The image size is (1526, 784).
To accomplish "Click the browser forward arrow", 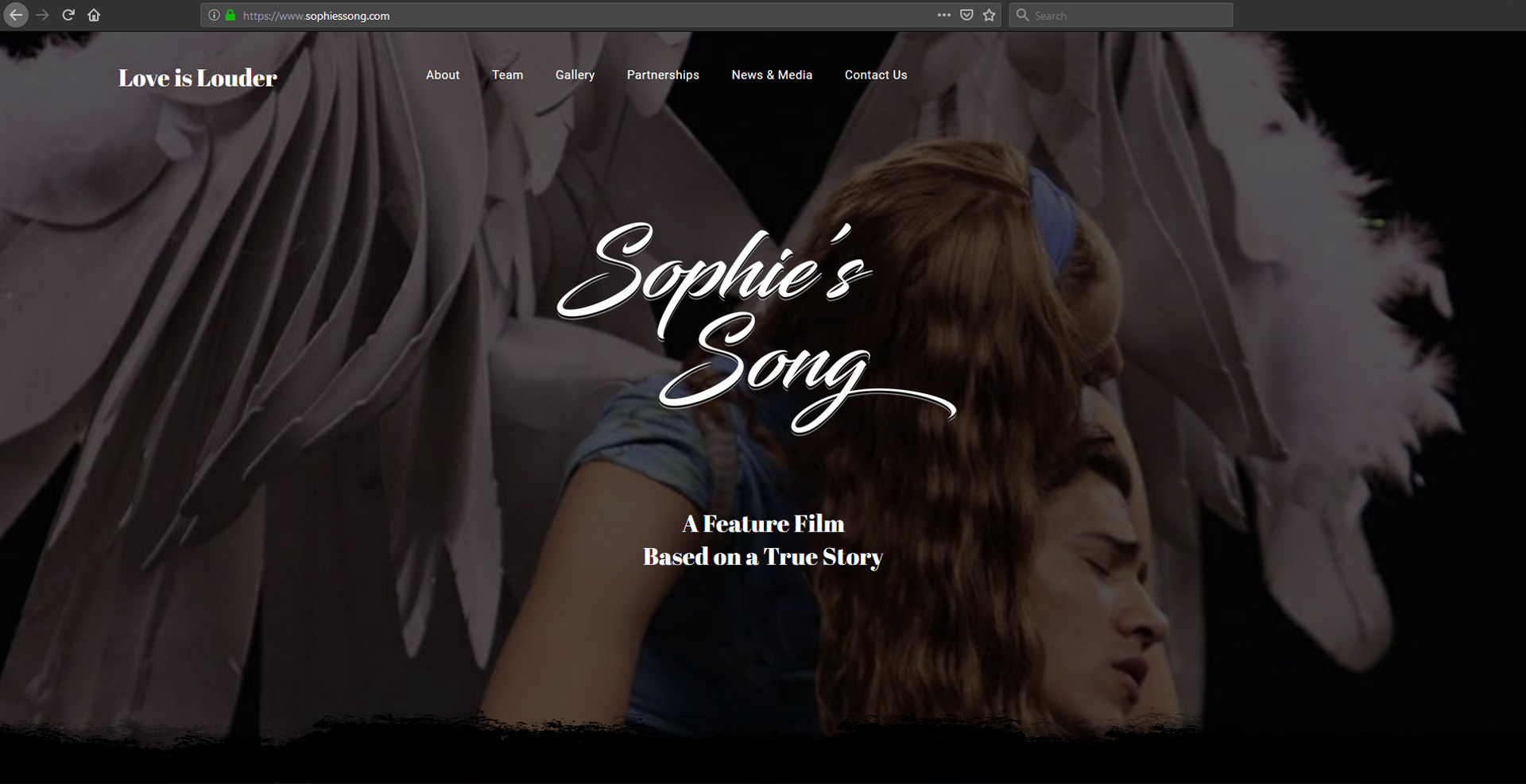I will click(42, 15).
